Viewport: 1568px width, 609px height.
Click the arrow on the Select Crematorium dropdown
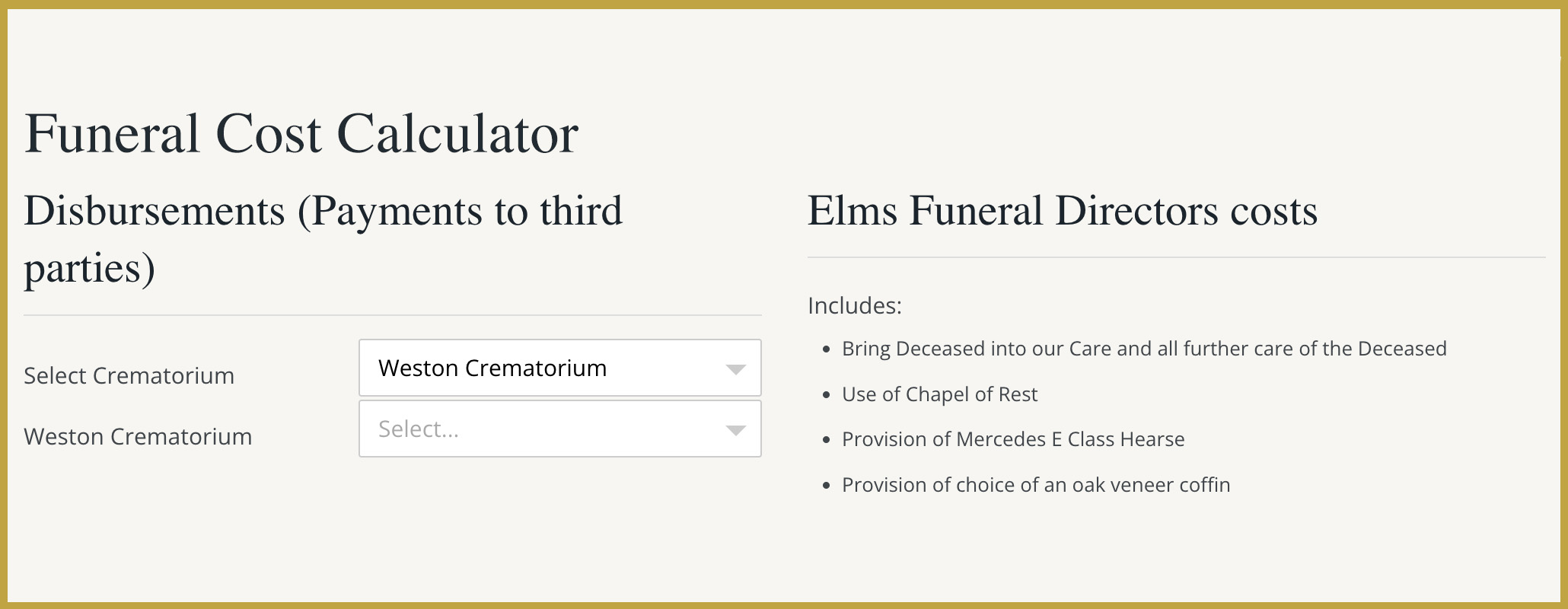735,369
